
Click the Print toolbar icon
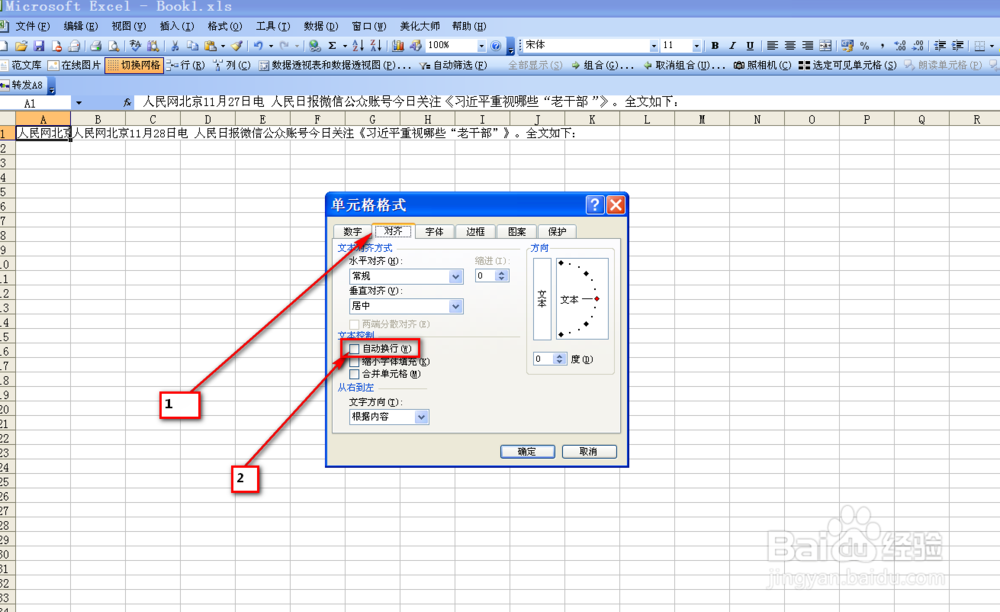pyautogui.click(x=96, y=46)
